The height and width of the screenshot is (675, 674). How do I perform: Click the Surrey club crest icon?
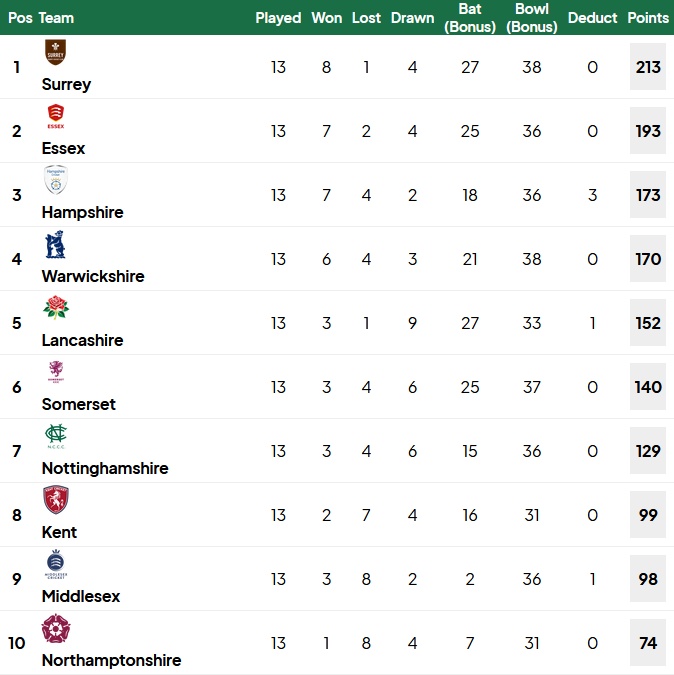point(56,52)
